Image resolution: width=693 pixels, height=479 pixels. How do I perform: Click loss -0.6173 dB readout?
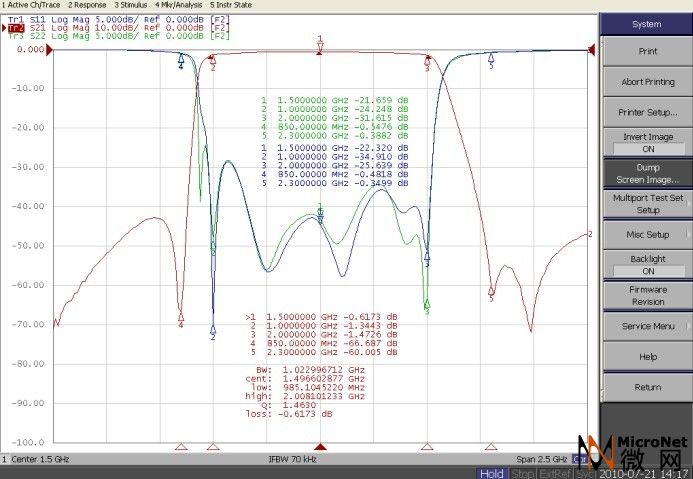pos(289,414)
